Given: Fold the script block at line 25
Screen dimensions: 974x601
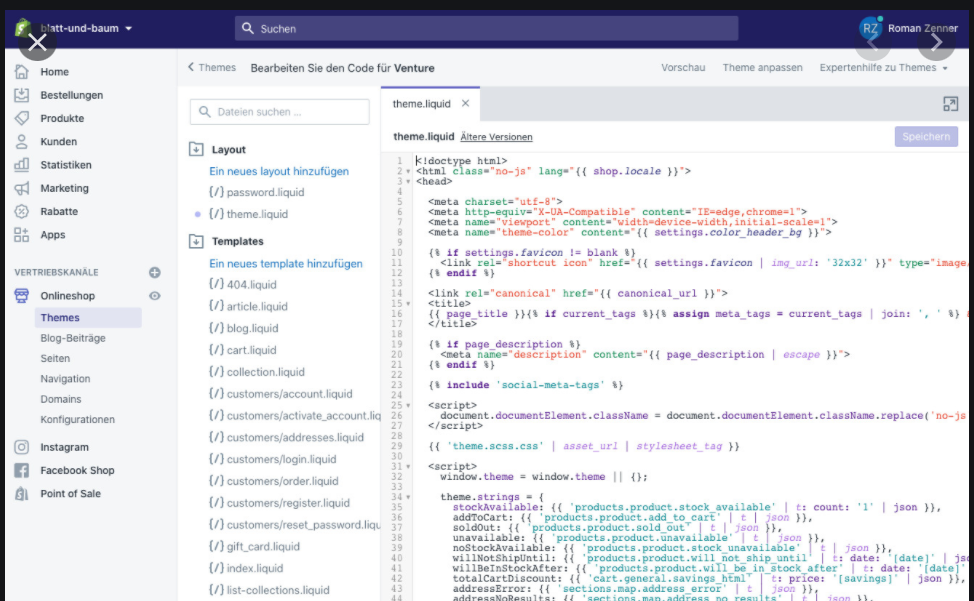Looking at the screenshot, I should click(408, 405).
